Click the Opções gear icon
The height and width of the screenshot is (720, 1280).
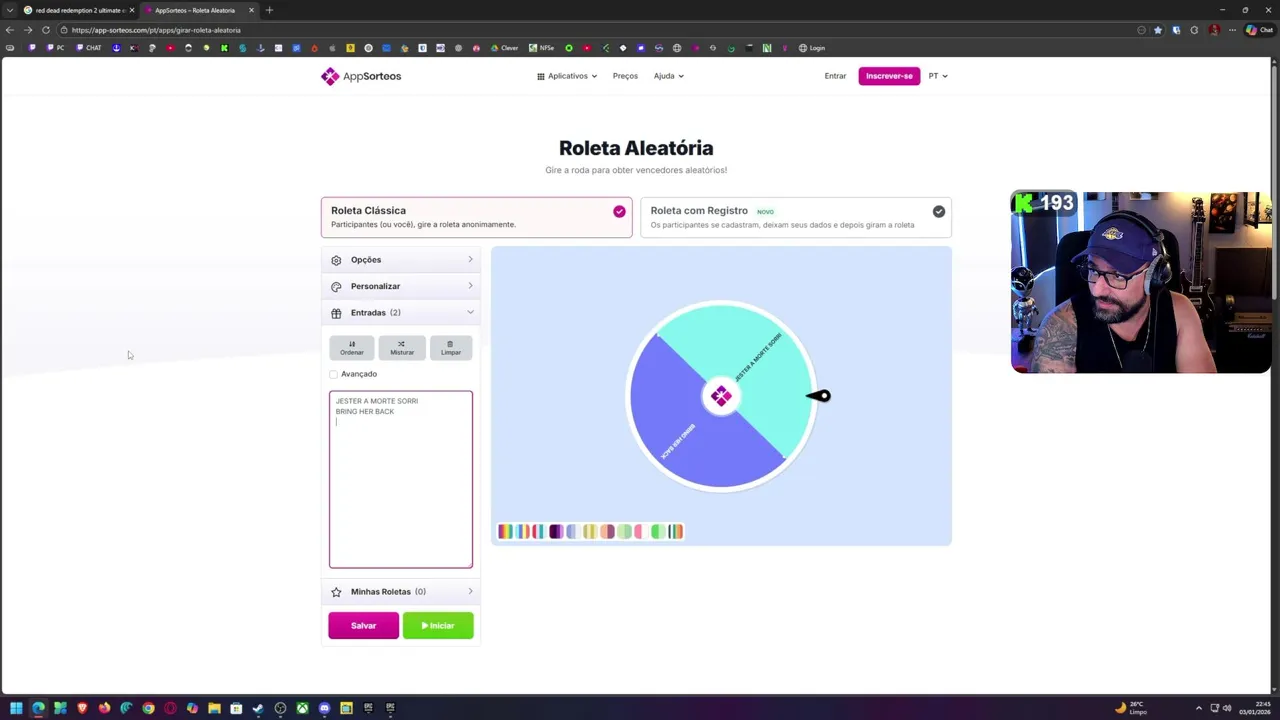click(336, 260)
